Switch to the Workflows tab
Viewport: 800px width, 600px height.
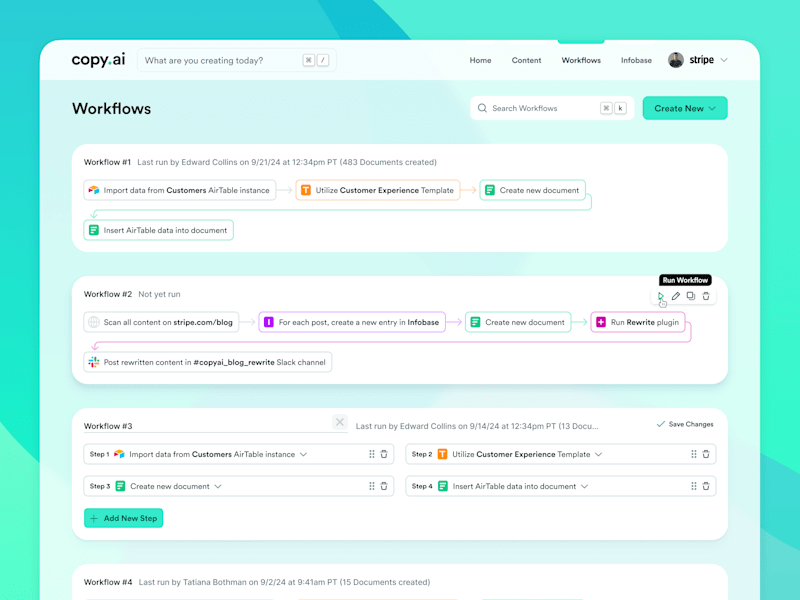(581, 60)
